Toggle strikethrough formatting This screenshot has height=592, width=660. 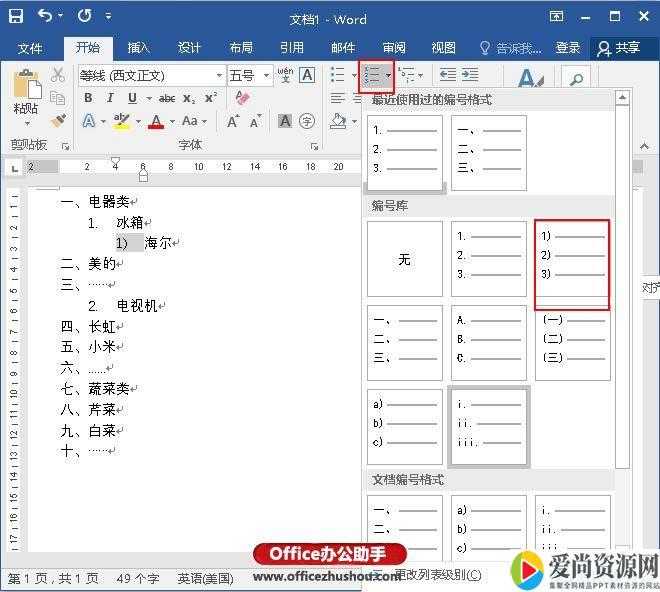coord(166,98)
